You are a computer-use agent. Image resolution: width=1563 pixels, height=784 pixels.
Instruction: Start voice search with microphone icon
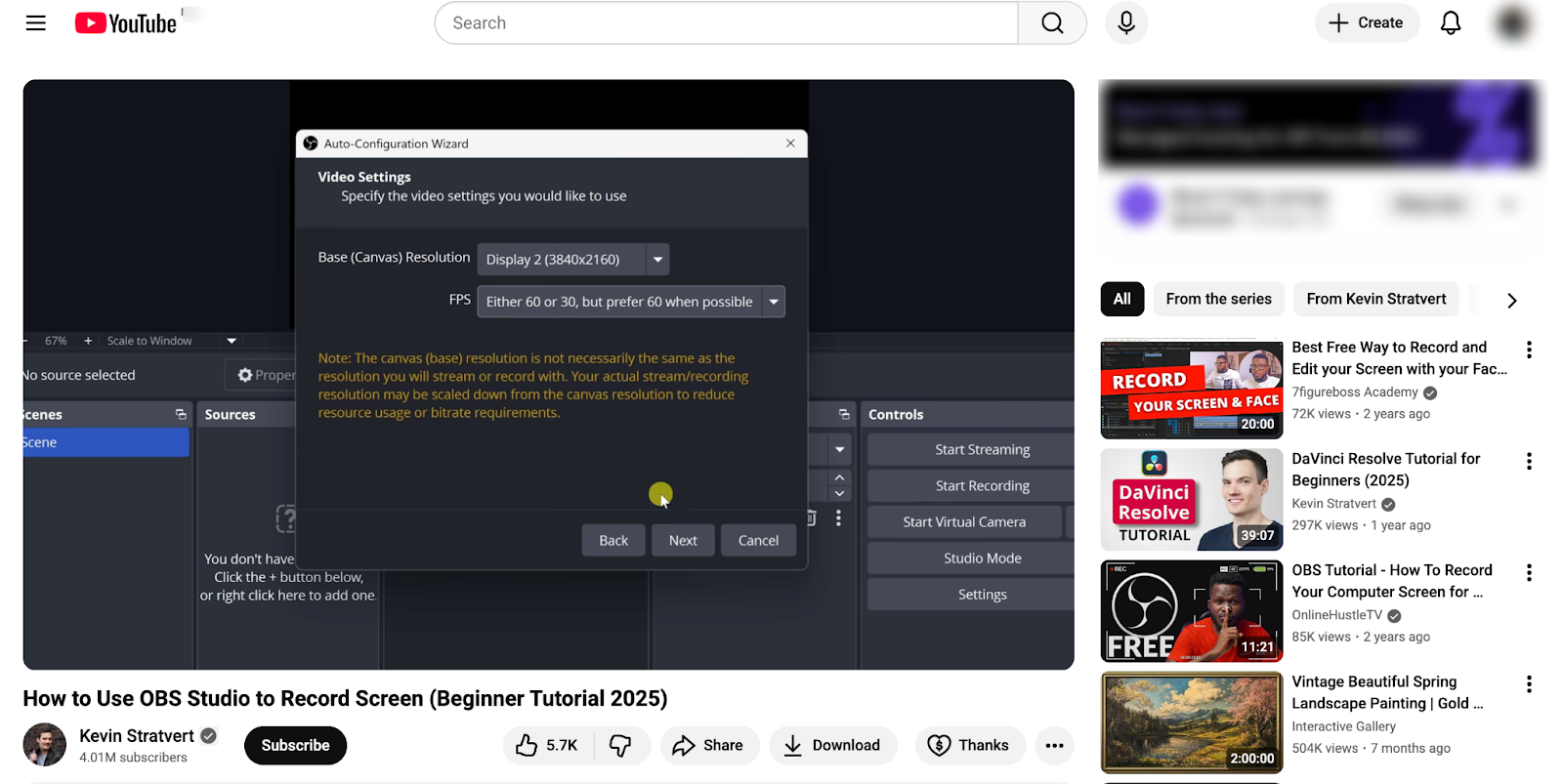pos(1126,22)
